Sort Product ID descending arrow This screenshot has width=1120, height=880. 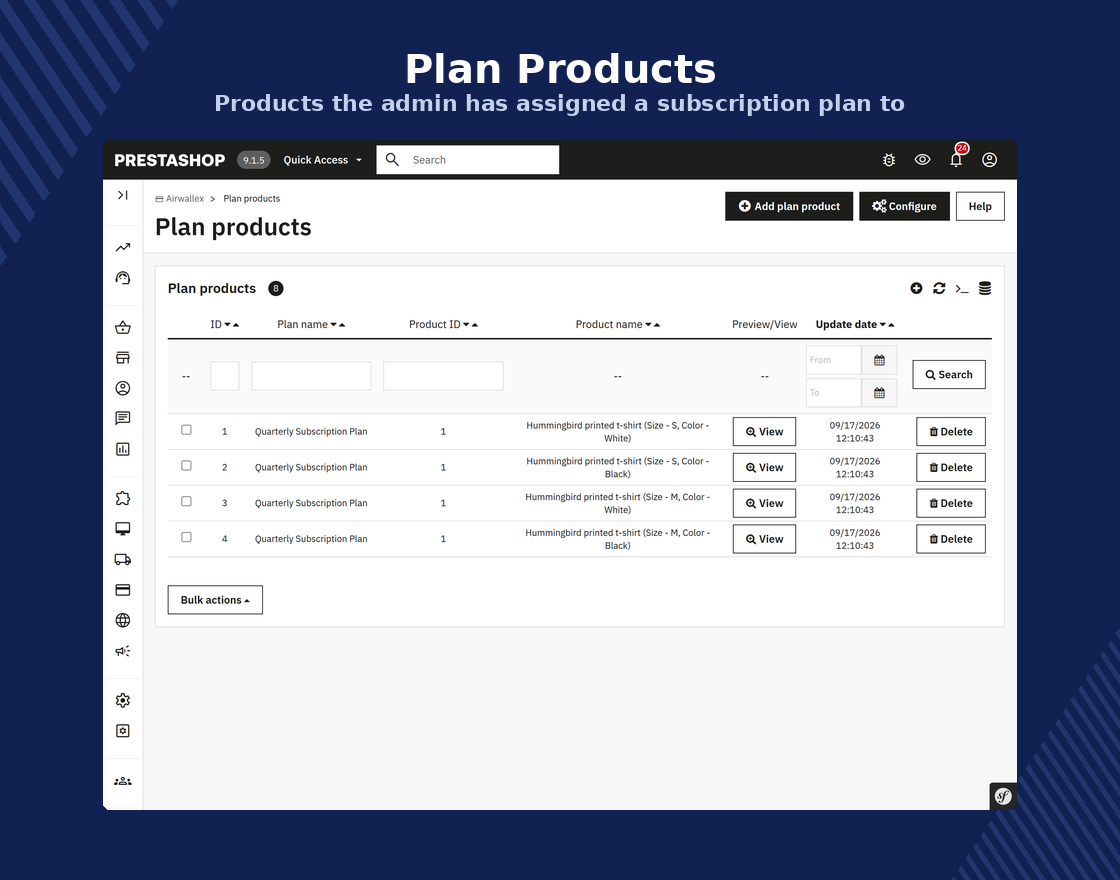[x=466, y=325]
